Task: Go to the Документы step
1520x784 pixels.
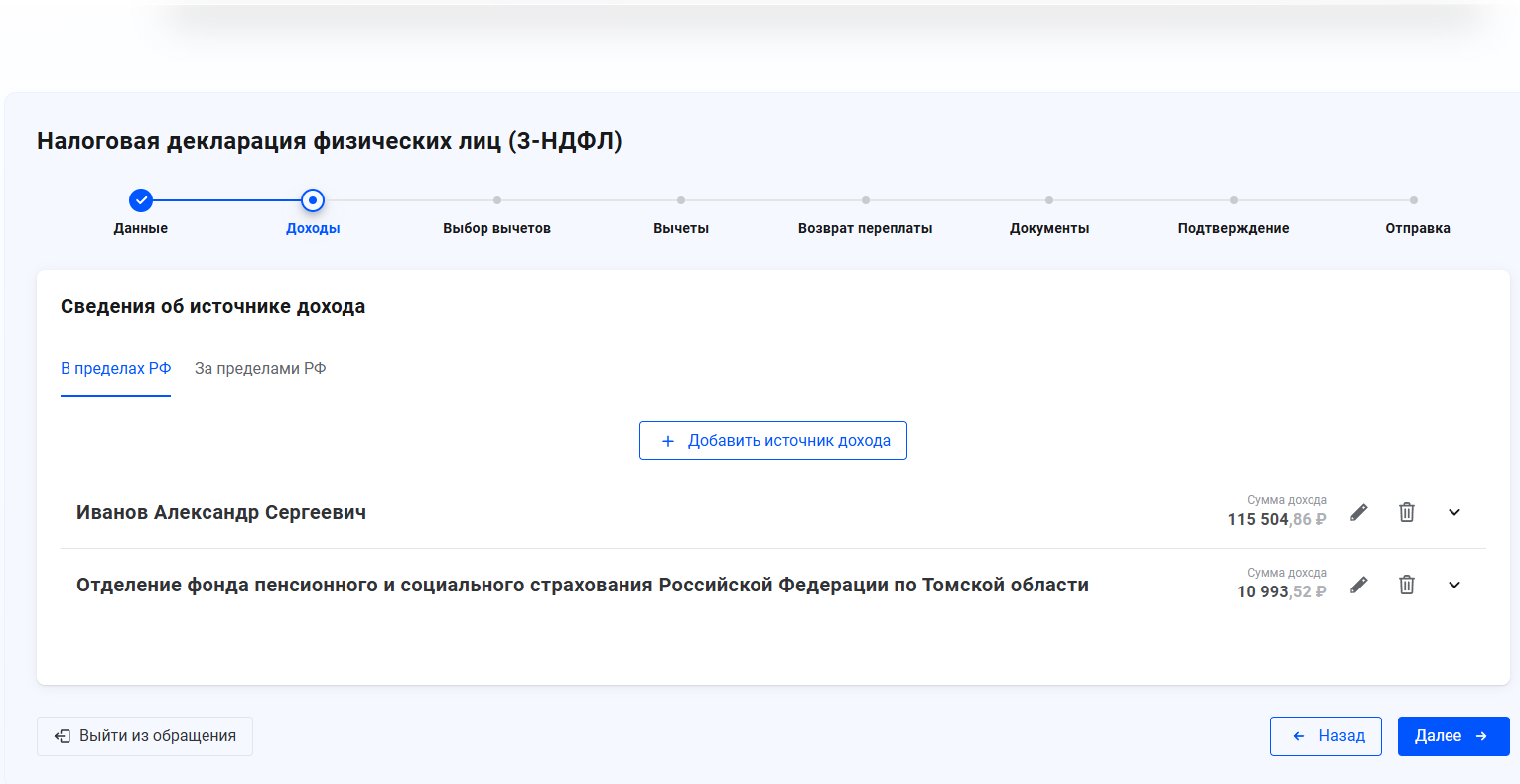Action: click(1049, 201)
